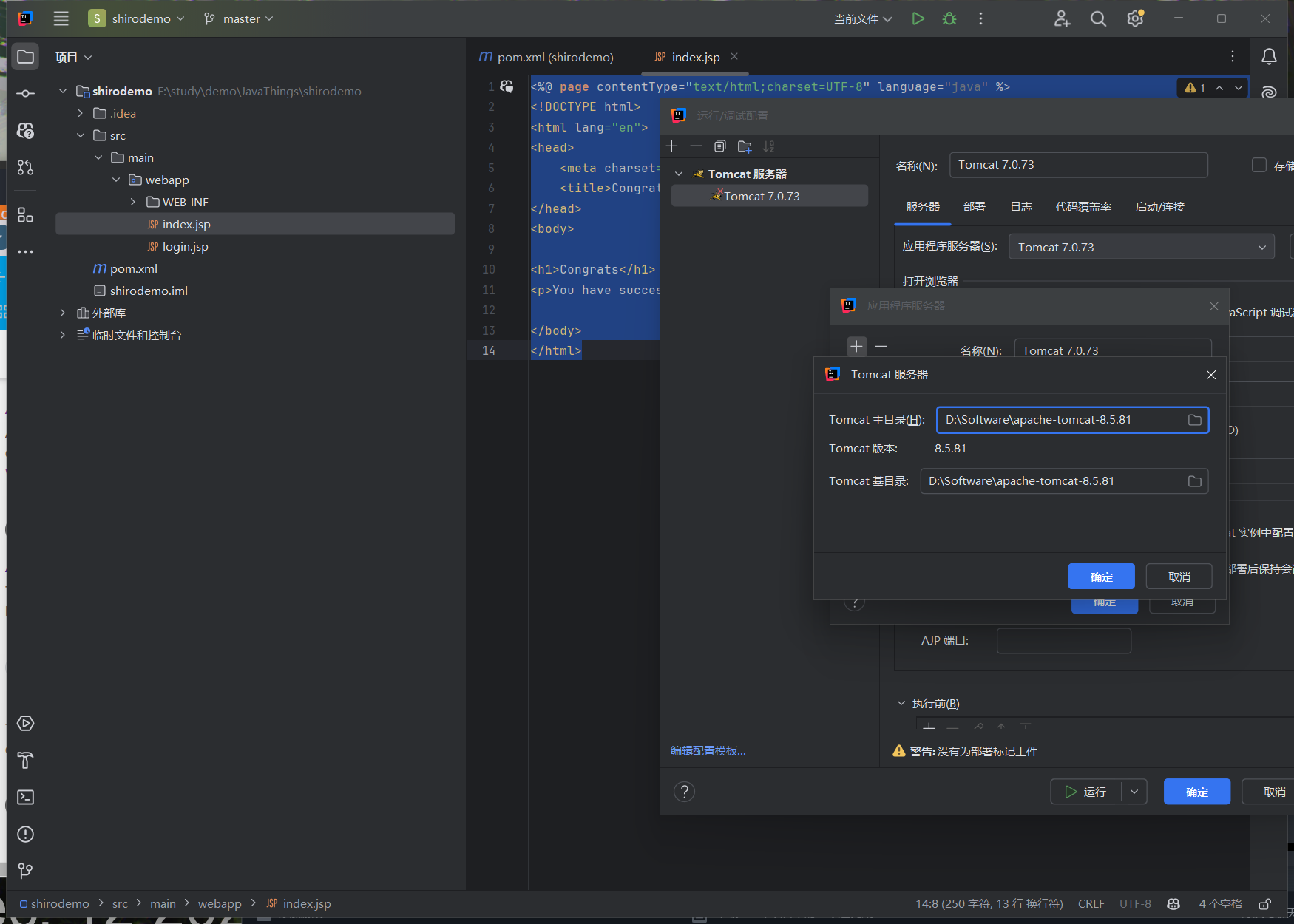Viewport: 1294px width, 924px height.
Task: Switch to Code Coverage tab
Action: (1083, 207)
